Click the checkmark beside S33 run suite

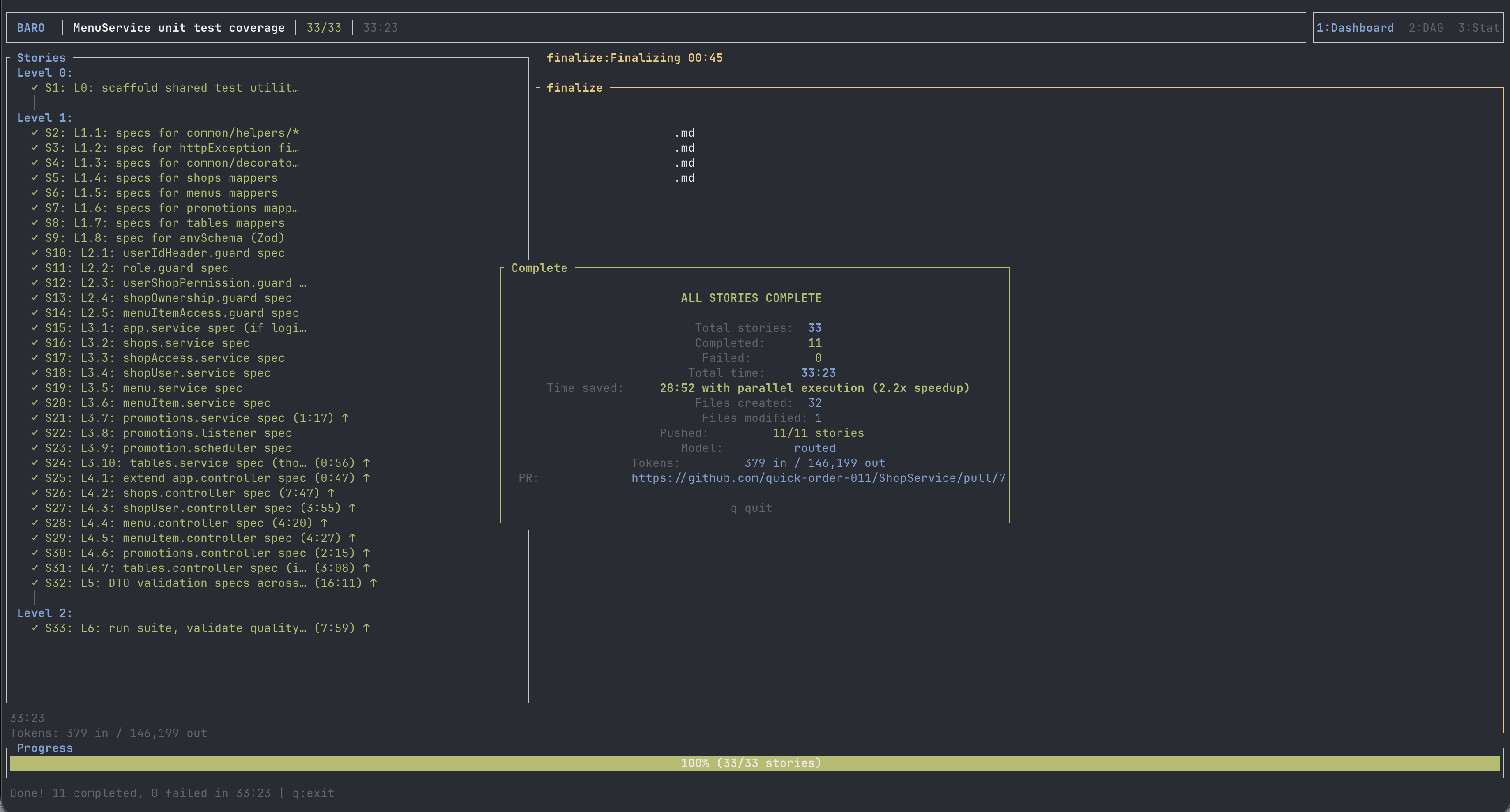[34, 628]
